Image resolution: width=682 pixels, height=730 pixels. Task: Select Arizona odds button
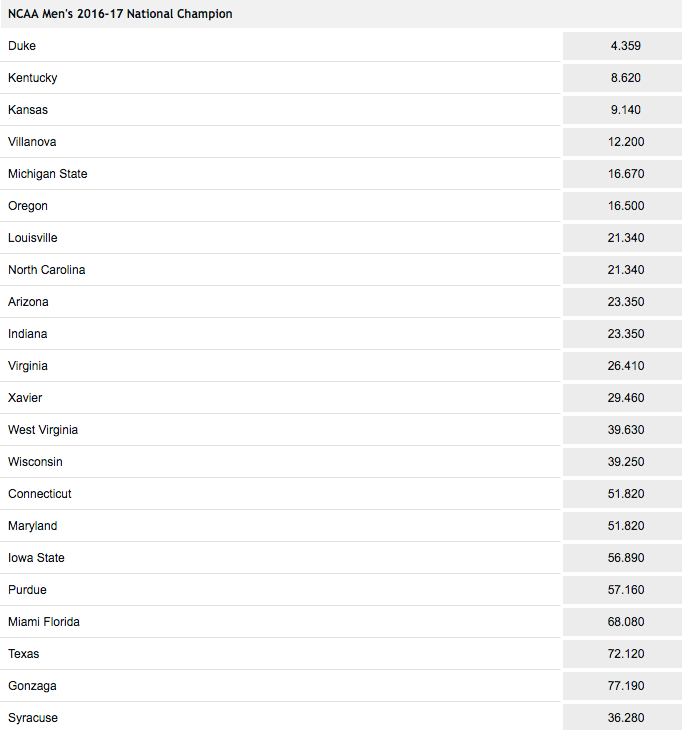(x=622, y=302)
